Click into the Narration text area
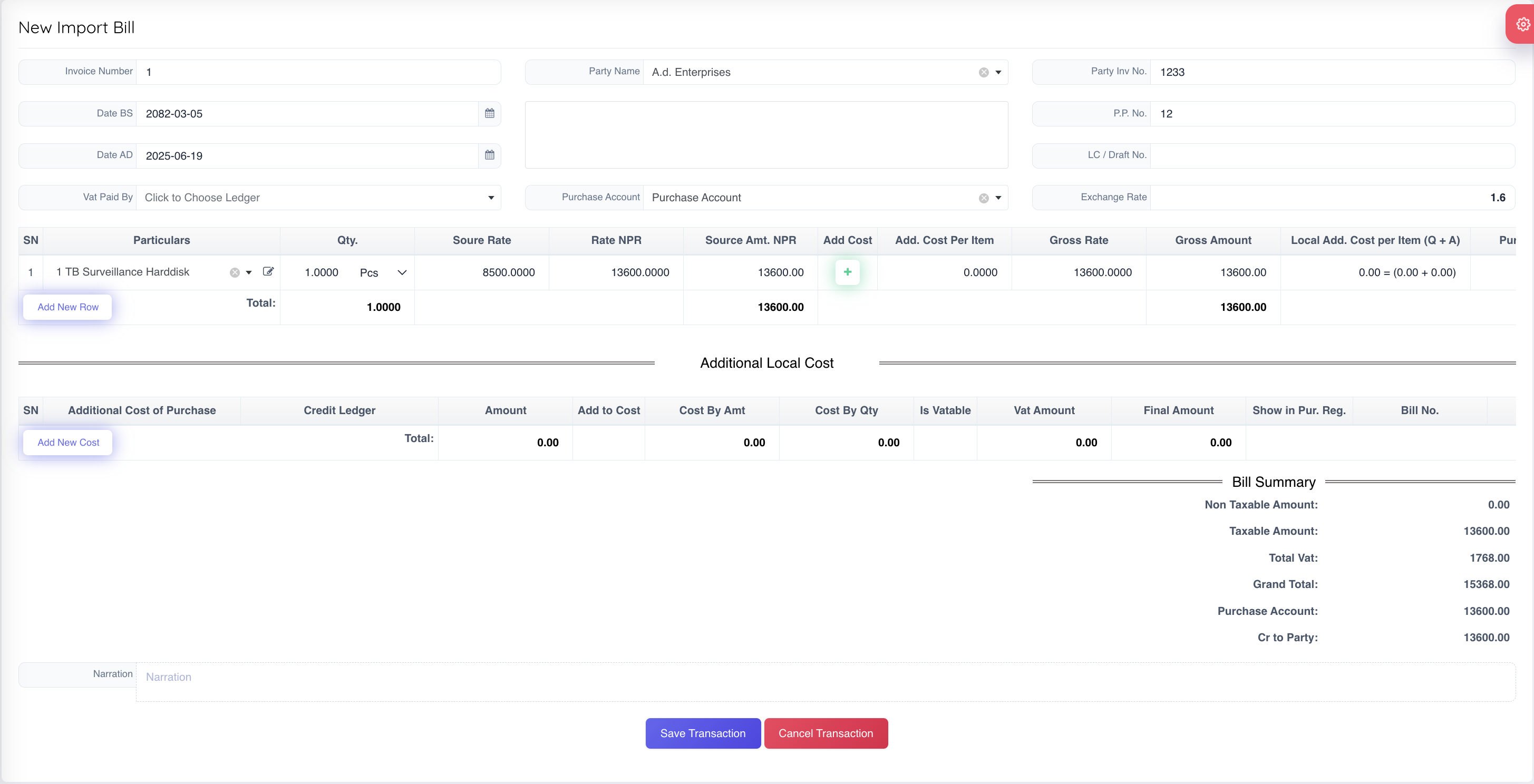Screen dimensions: 1534x784 [x=825, y=682]
